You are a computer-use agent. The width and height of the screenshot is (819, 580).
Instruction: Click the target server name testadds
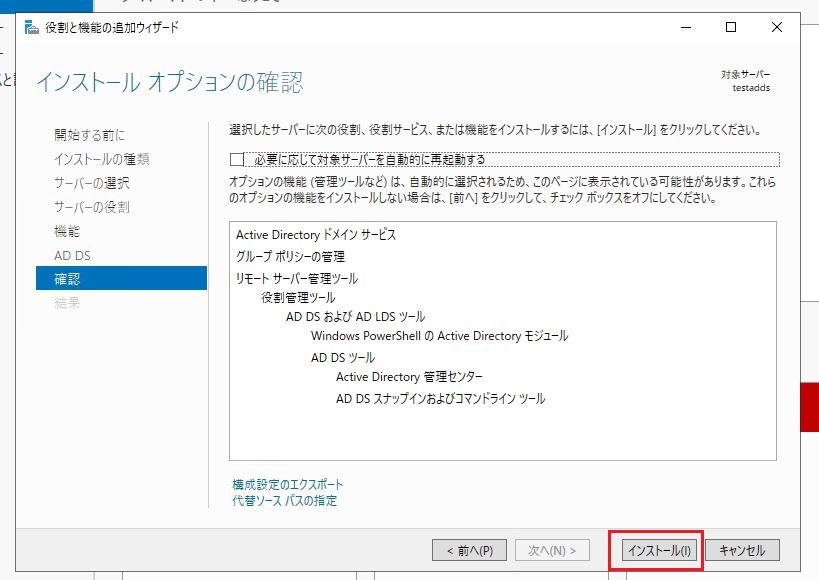(751, 88)
